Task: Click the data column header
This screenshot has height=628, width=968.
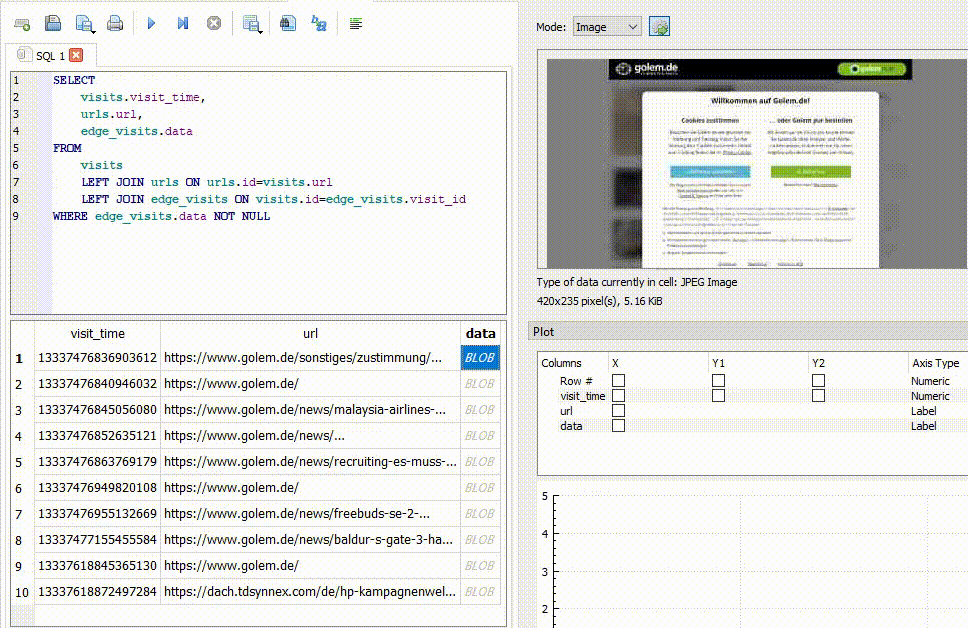Action: point(480,333)
